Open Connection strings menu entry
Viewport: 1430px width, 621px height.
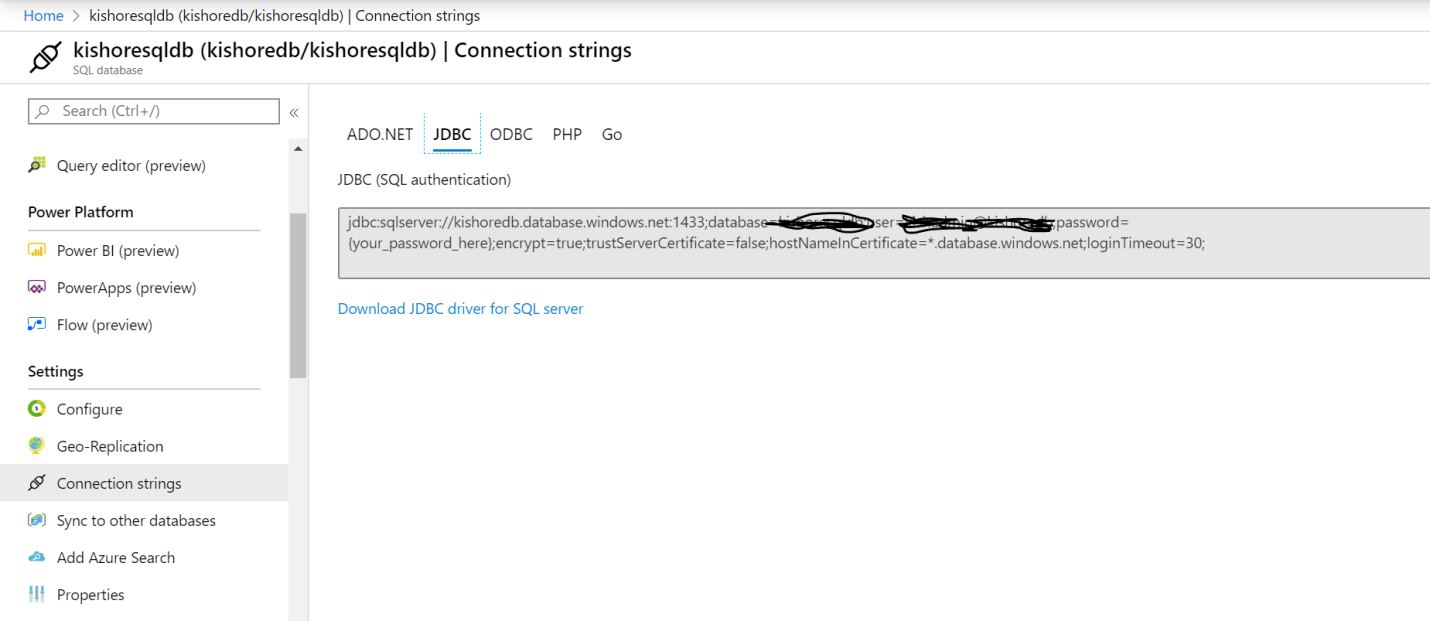click(x=119, y=483)
